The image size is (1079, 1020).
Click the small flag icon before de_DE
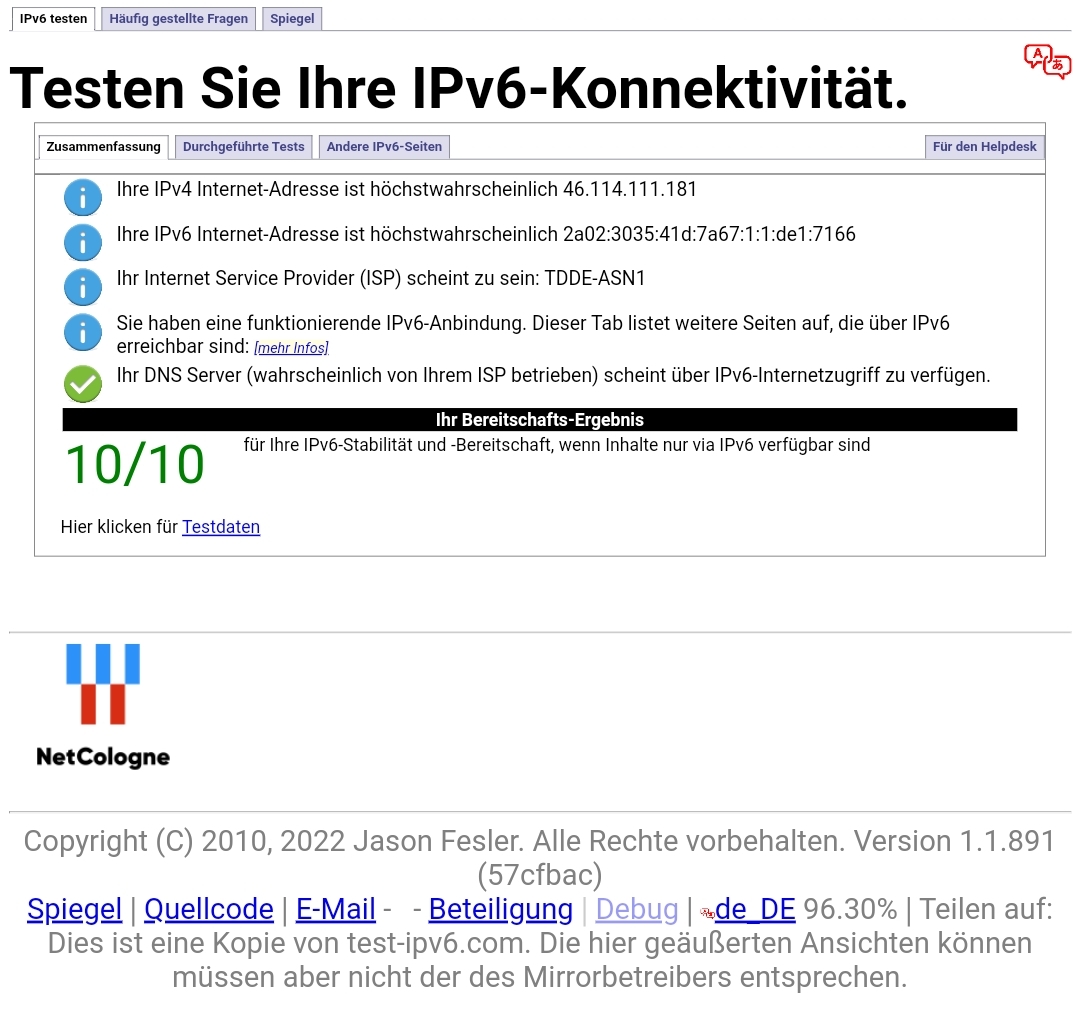coord(707,910)
